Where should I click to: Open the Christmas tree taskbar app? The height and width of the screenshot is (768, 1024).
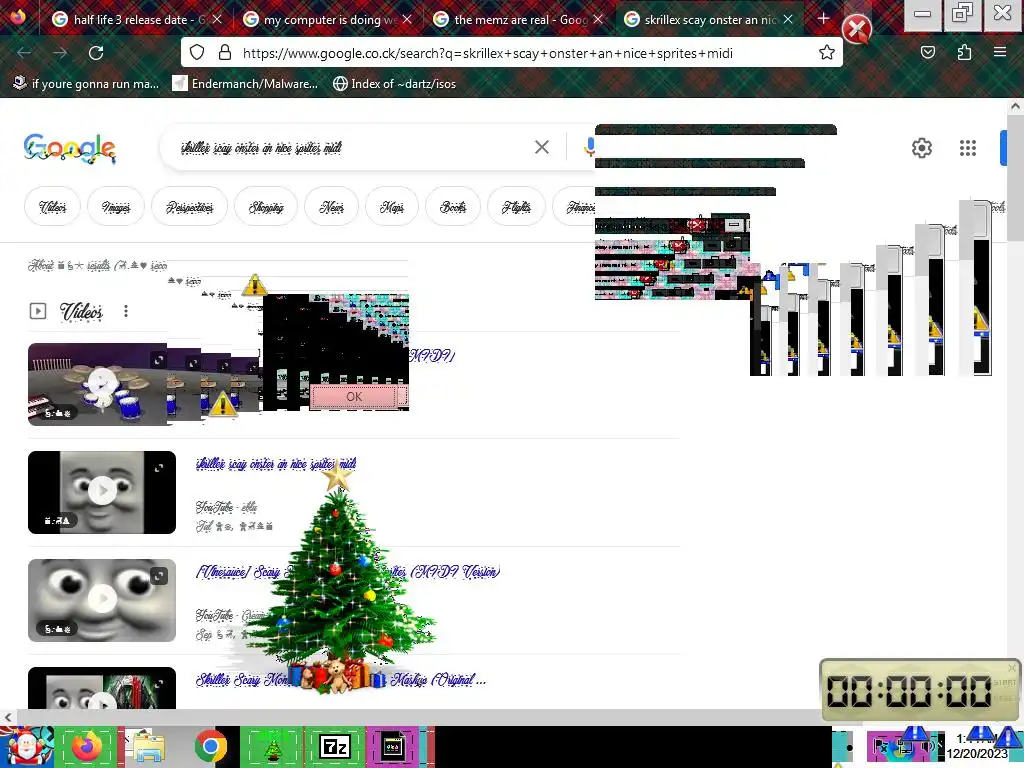point(272,746)
